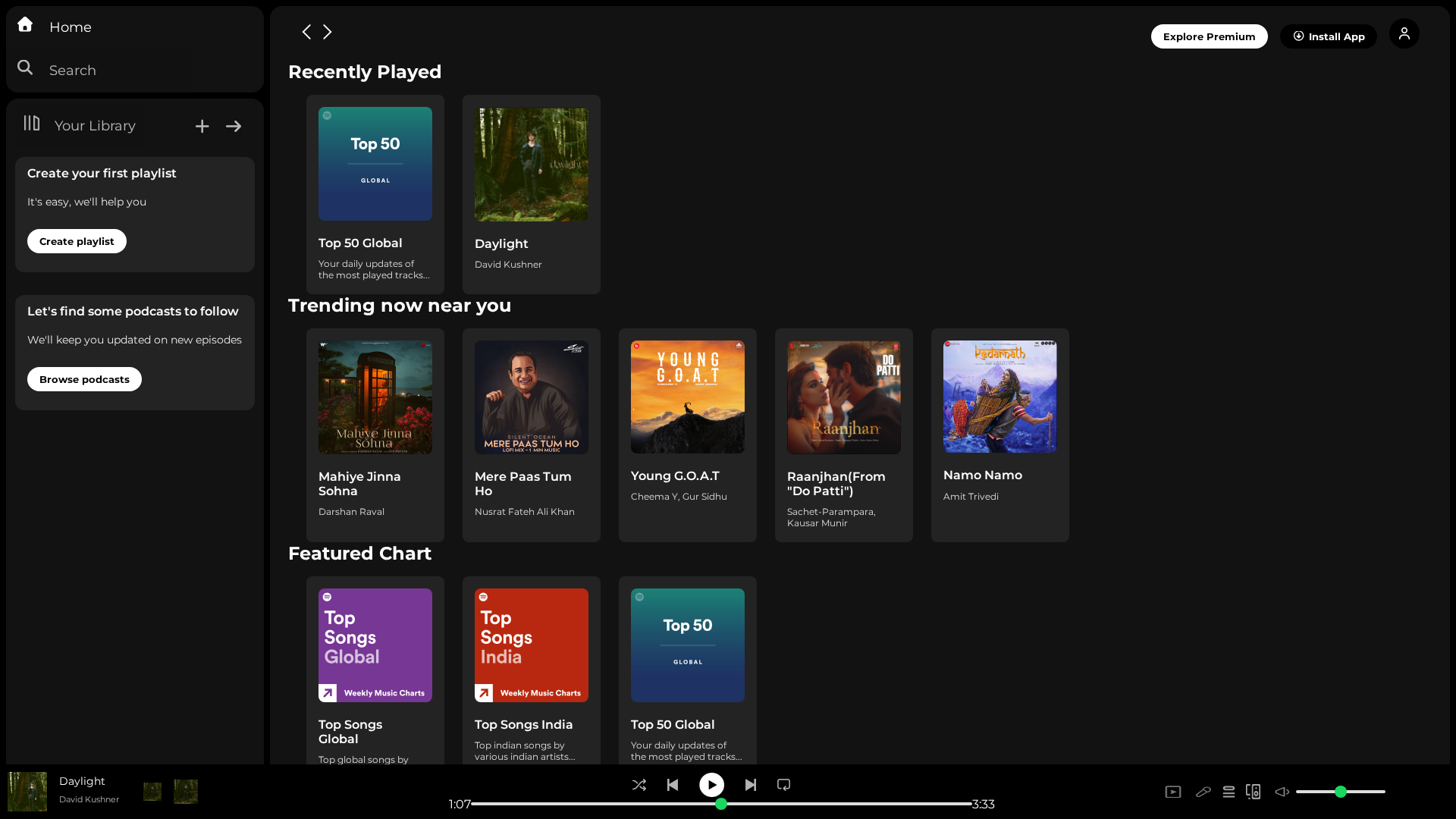Open Top Songs Global chart
The image size is (1456, 819).
(x=375, y=670)
